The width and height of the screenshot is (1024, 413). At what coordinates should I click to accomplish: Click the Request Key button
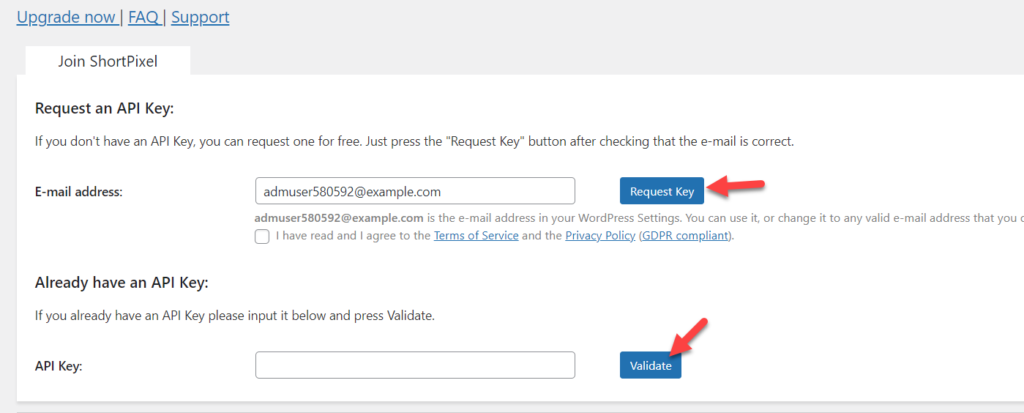tap(662, 191)
